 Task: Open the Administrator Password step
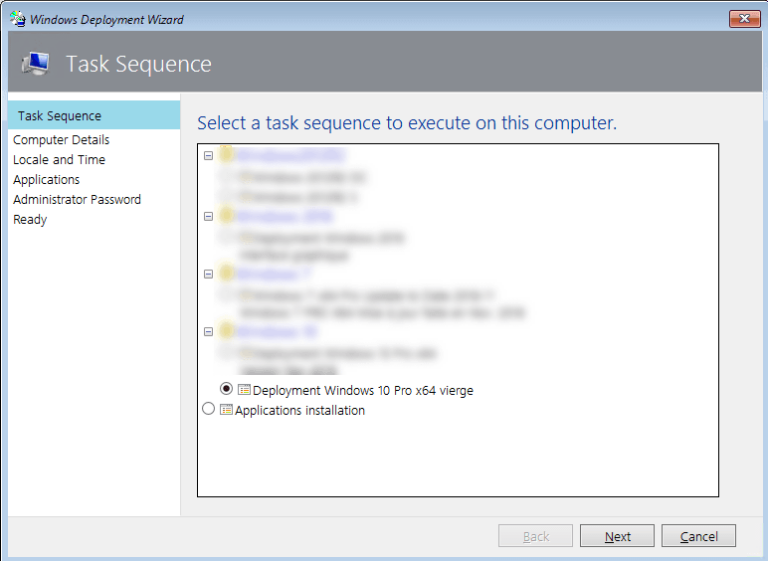click(77, 200)
